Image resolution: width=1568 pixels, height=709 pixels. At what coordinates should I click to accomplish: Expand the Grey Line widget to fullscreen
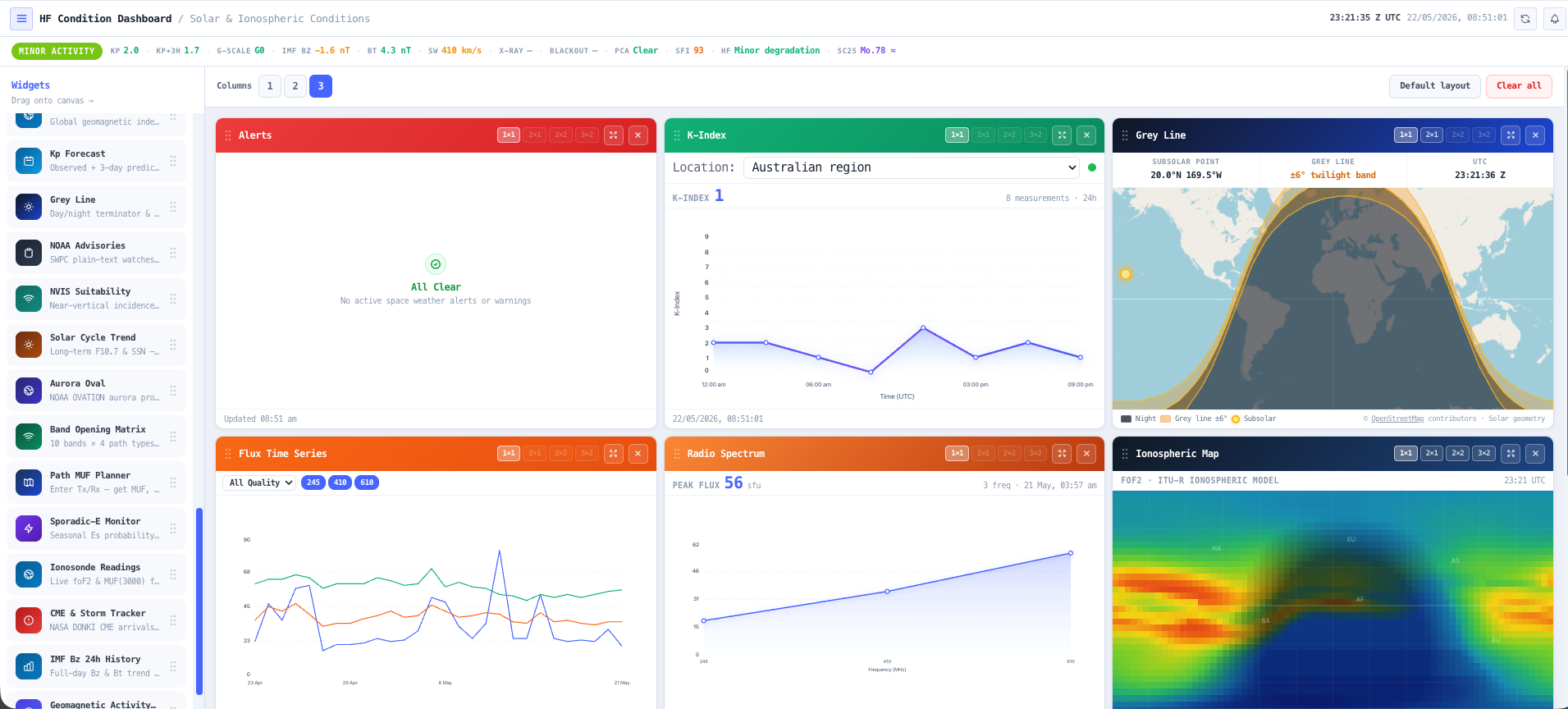(x=1511, y=135)
